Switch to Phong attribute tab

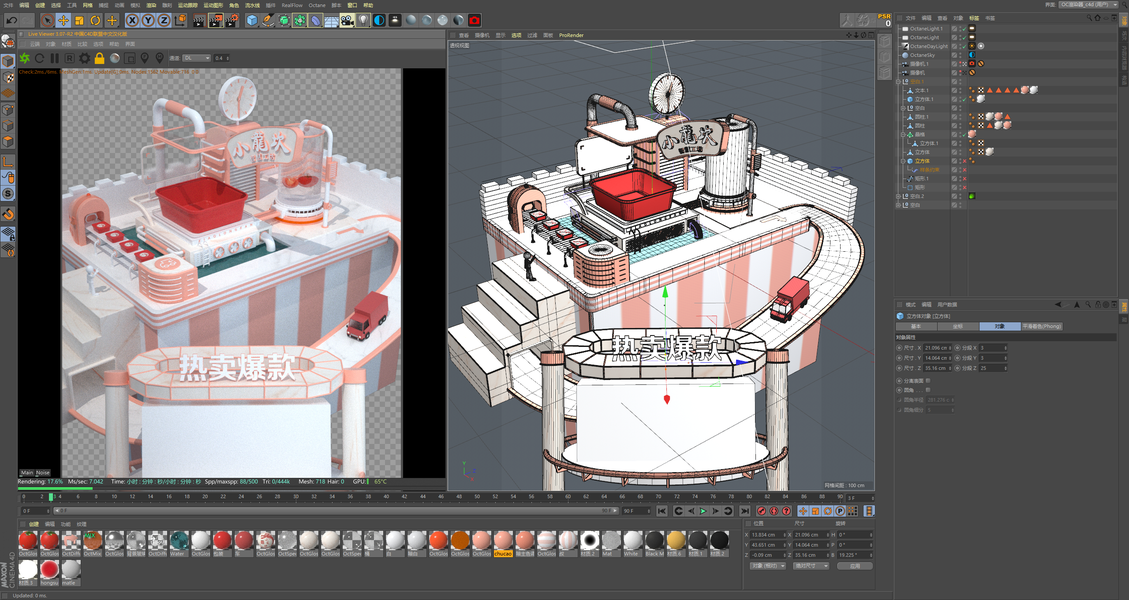[x=1041, y=326]
